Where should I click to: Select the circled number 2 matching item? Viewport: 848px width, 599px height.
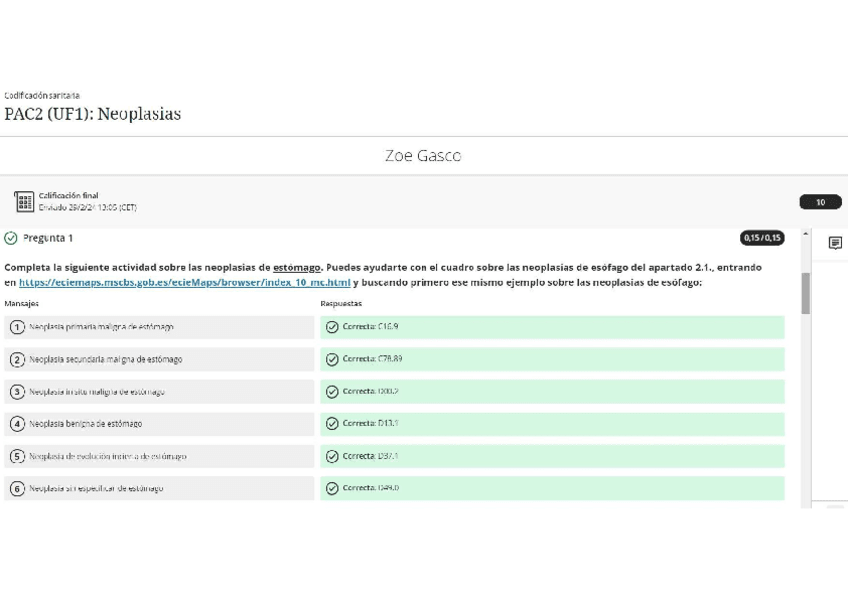click(17, 359)
